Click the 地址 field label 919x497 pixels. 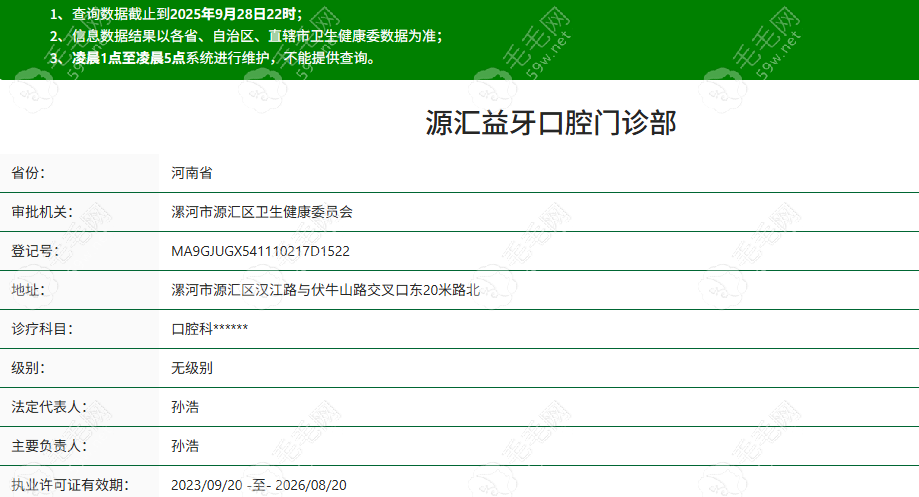tap(28, 290)
